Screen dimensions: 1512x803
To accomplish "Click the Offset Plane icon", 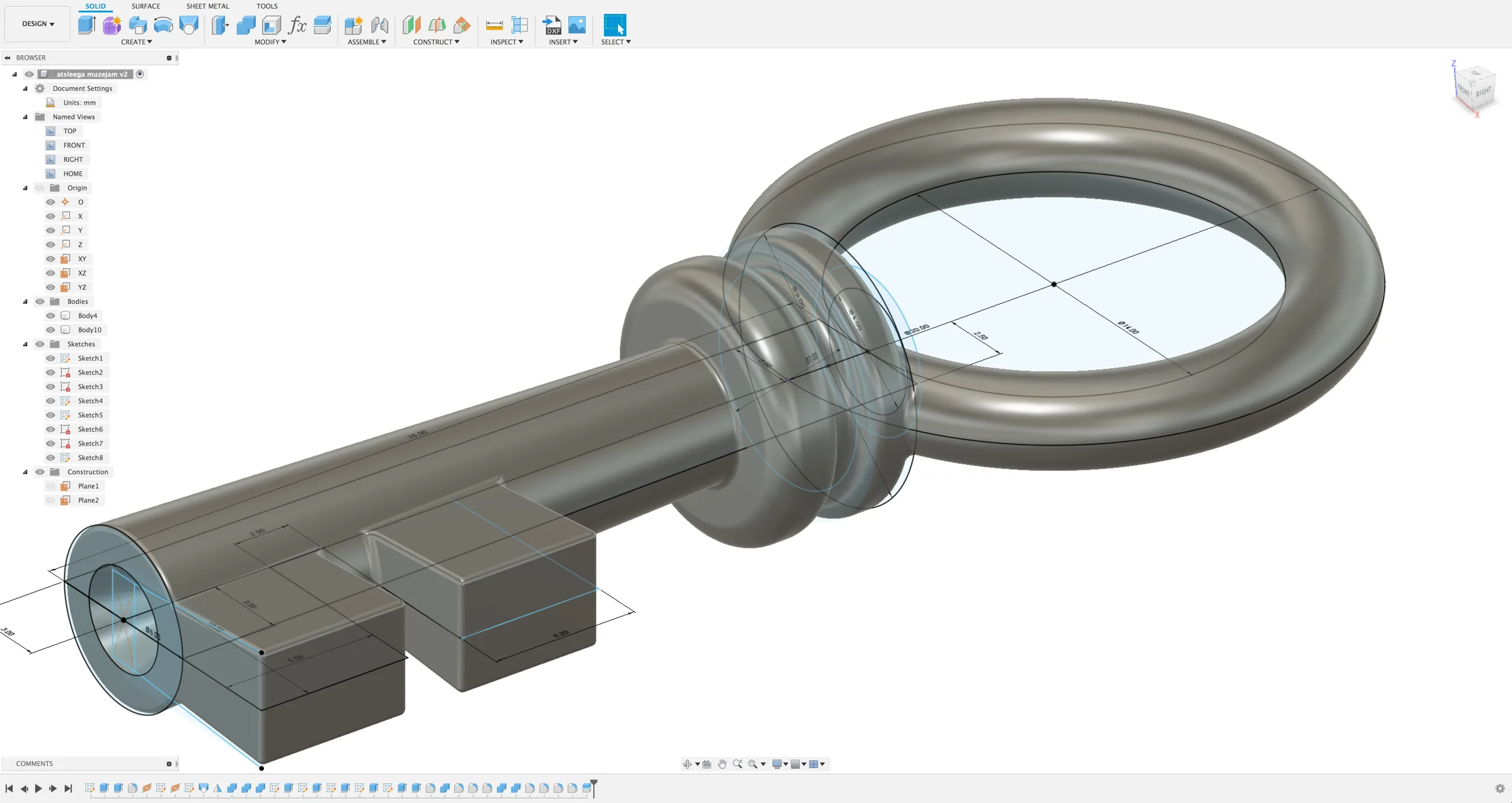I will (412, 24).
